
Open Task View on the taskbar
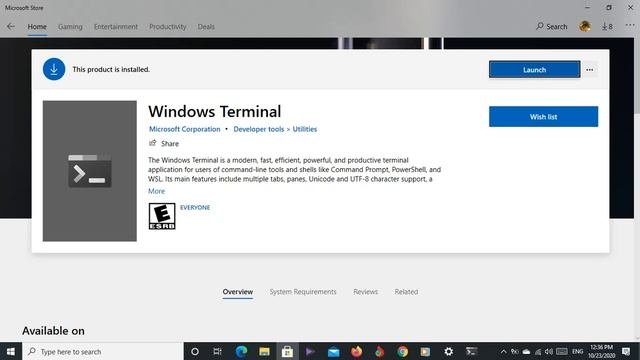[x=218, y=351]
